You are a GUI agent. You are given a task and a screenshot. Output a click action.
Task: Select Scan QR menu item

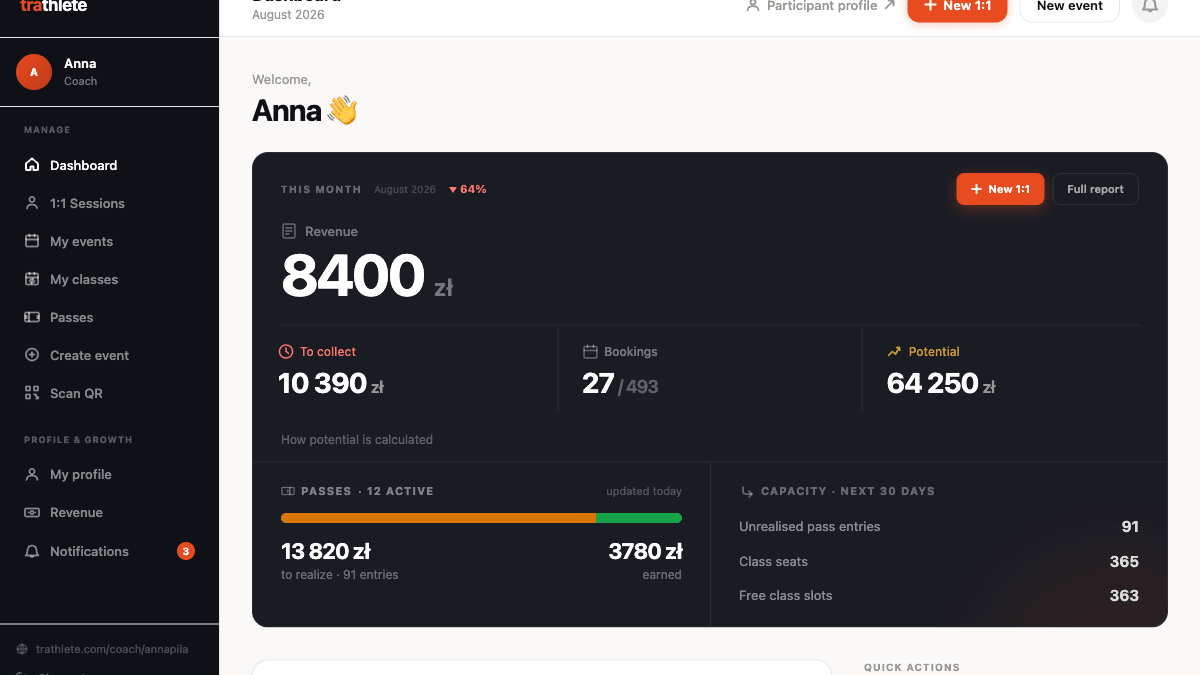(109, 393)
